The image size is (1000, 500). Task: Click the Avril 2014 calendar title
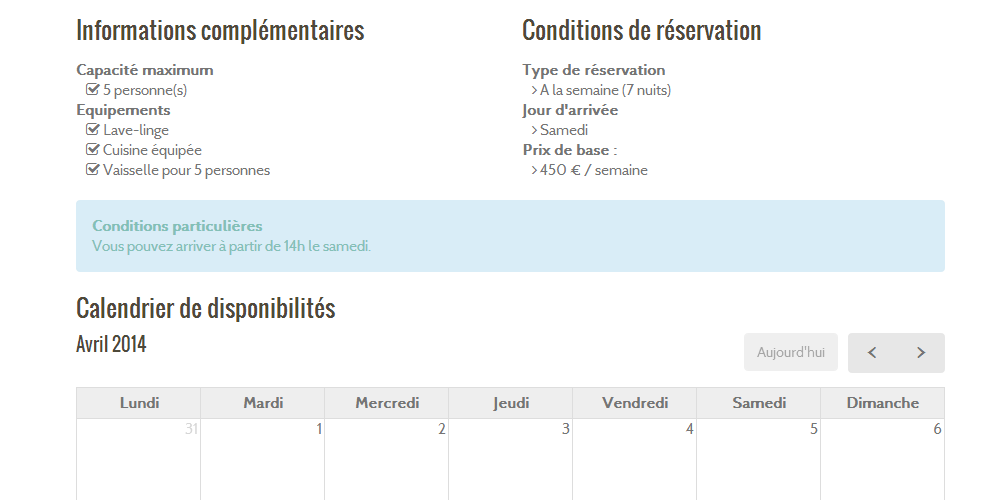111,344
